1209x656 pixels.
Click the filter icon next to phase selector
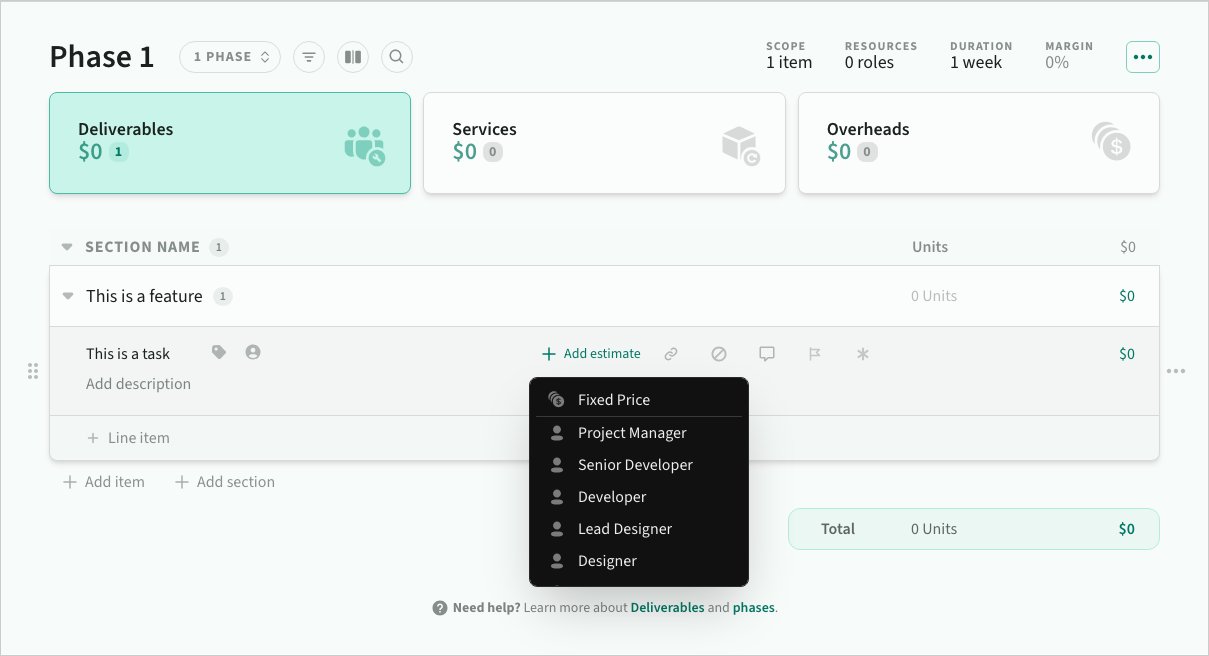coord(308,57)
